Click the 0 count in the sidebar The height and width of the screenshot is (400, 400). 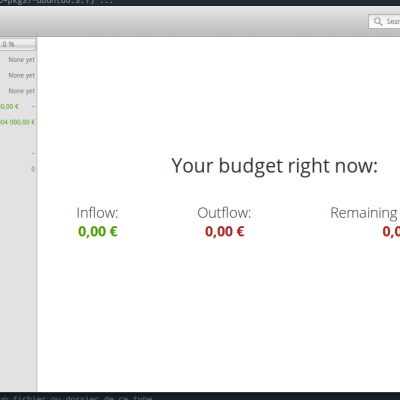[x=33, y=169]
